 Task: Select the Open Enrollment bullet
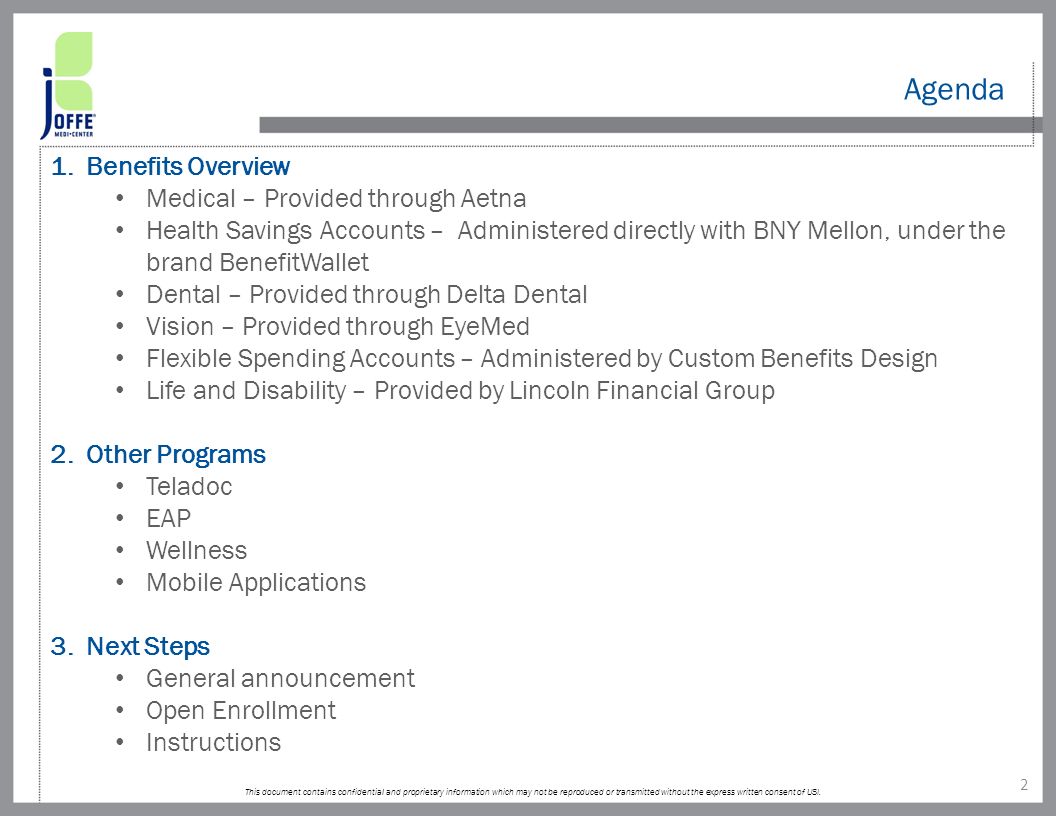(x=240, y=710)
